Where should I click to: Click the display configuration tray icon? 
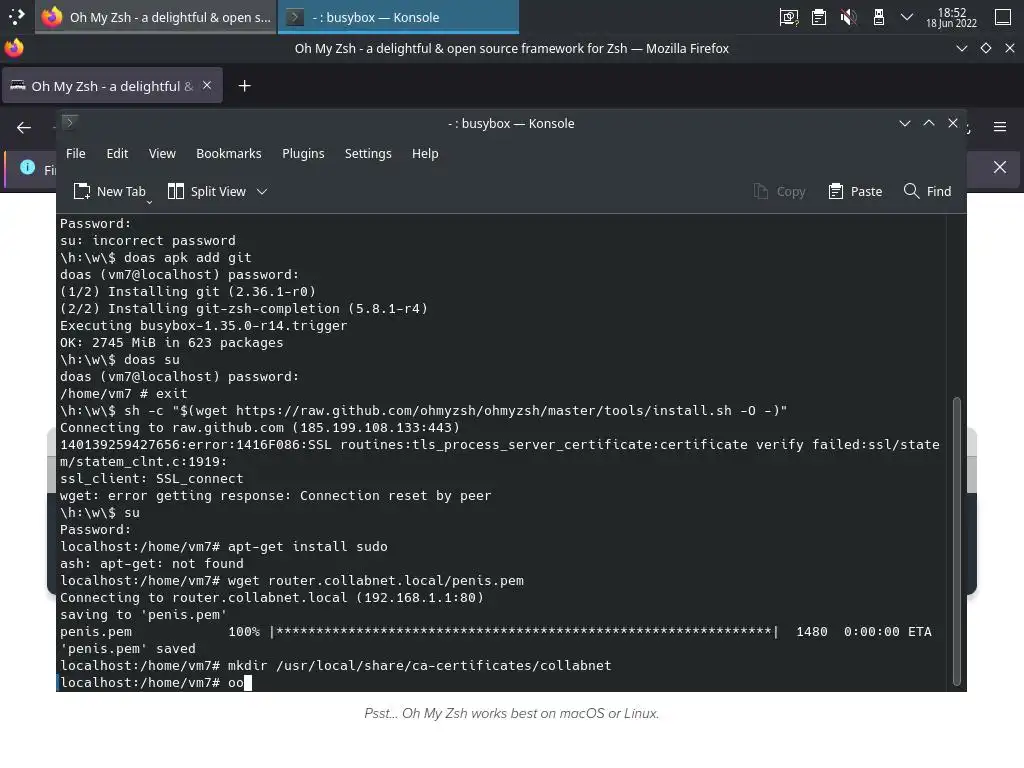click(x=789, y=17)
